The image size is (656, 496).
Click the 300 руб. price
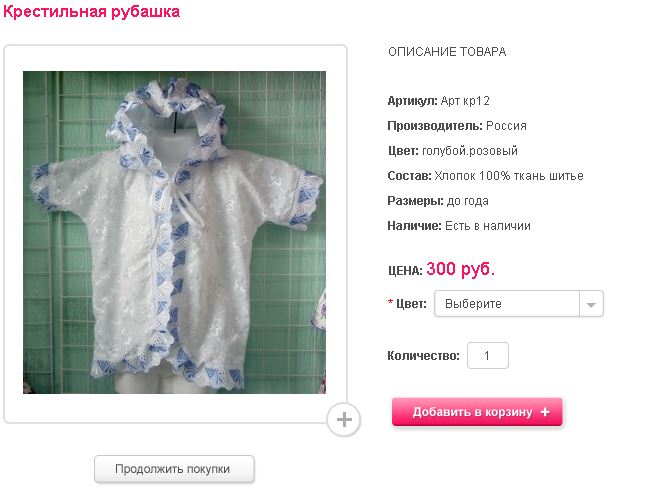(x=461, y=268)
